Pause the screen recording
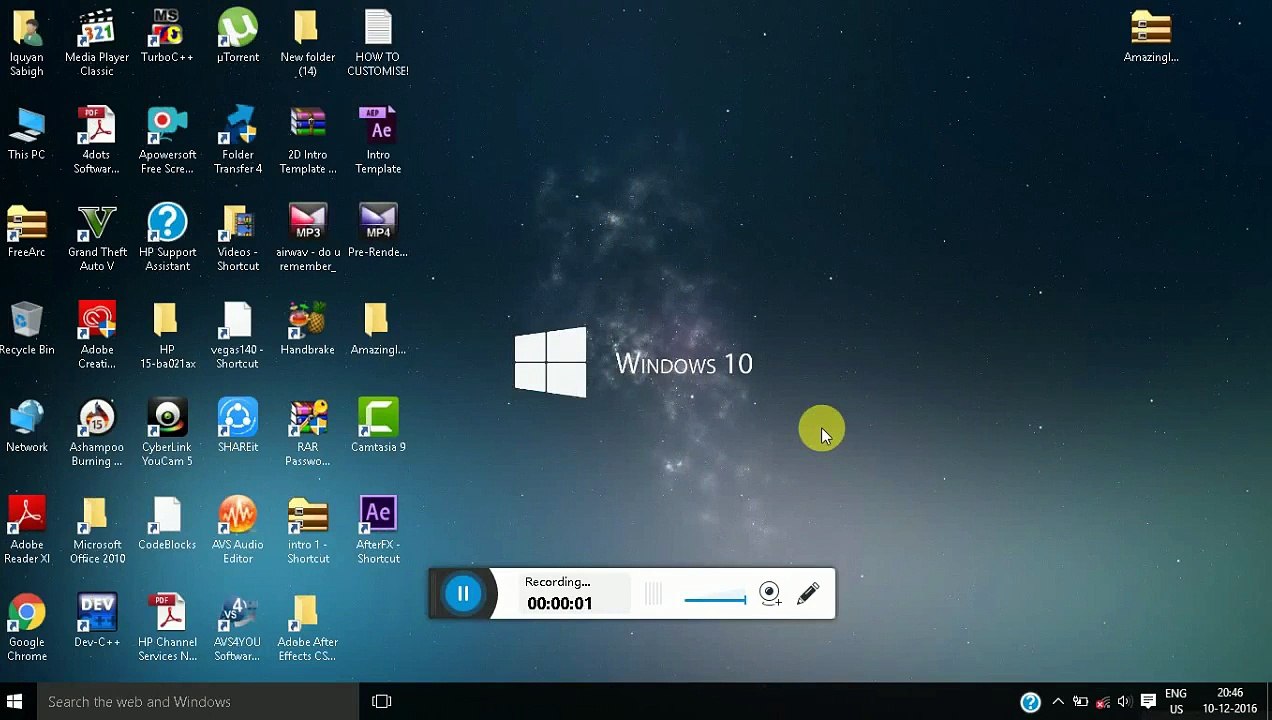1272x720 pixels. (463, 594)
